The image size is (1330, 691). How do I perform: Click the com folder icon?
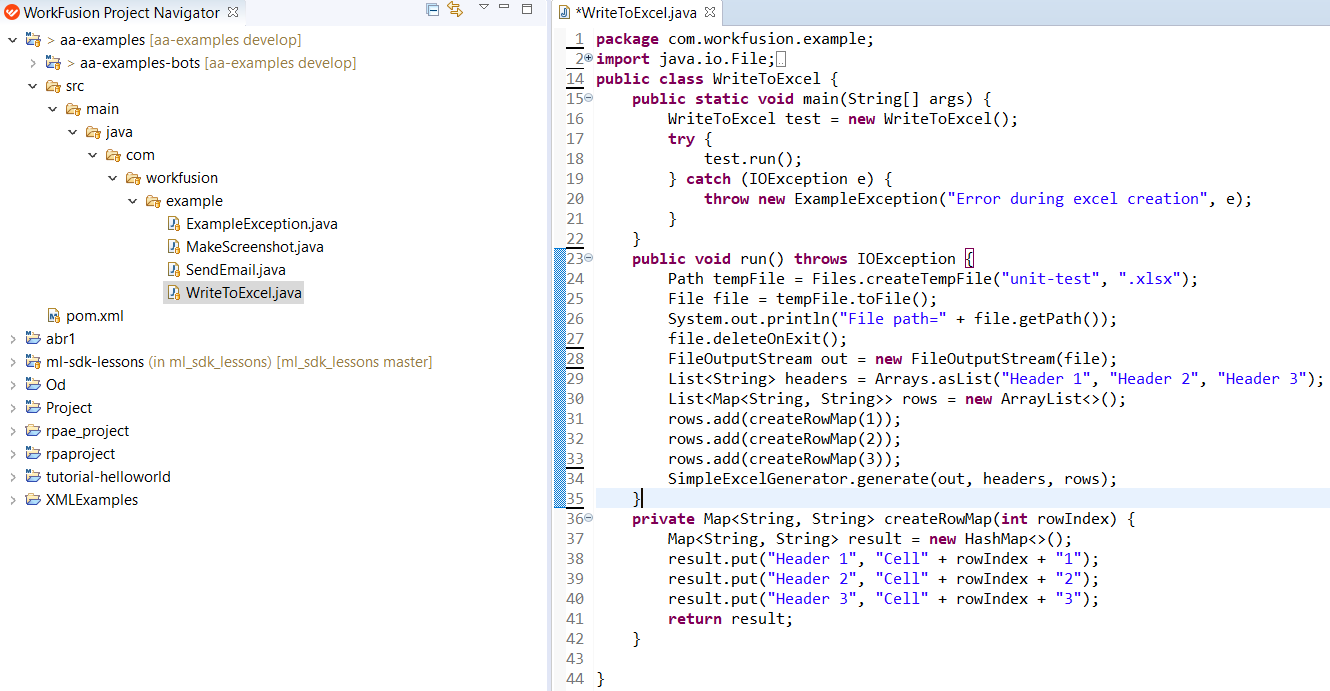(113, 155)
